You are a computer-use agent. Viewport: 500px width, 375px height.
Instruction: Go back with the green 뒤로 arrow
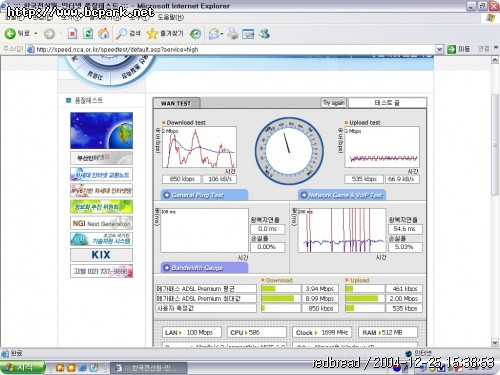click(17, 33)
